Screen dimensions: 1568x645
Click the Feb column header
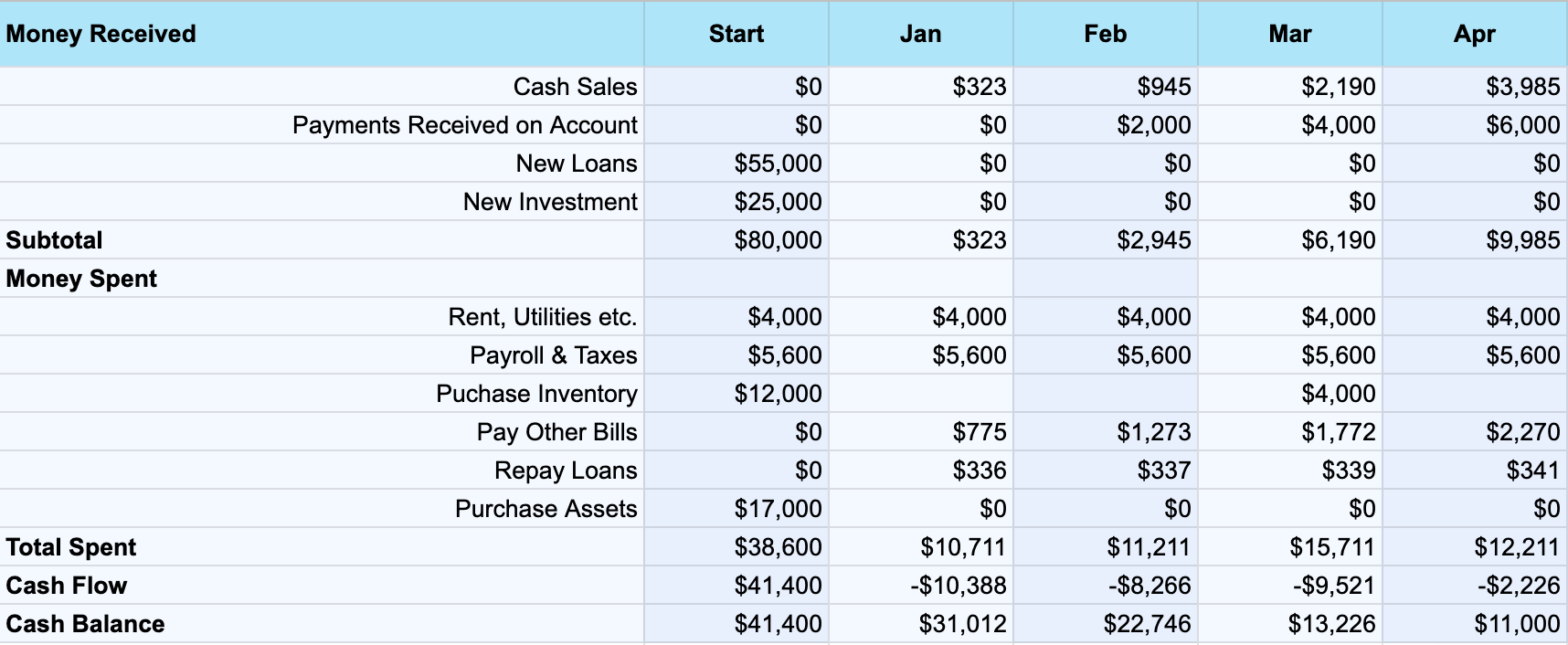(1105, 34)
